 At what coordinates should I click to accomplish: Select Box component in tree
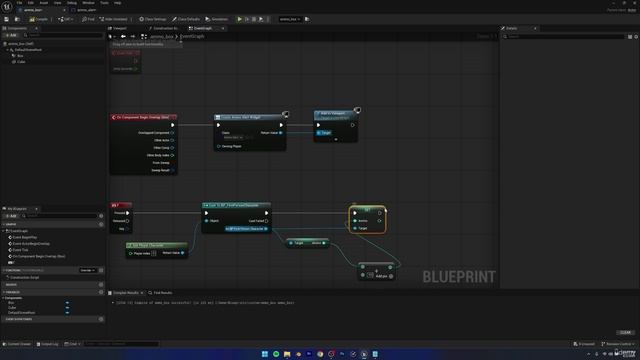click(x=20, y=56)
